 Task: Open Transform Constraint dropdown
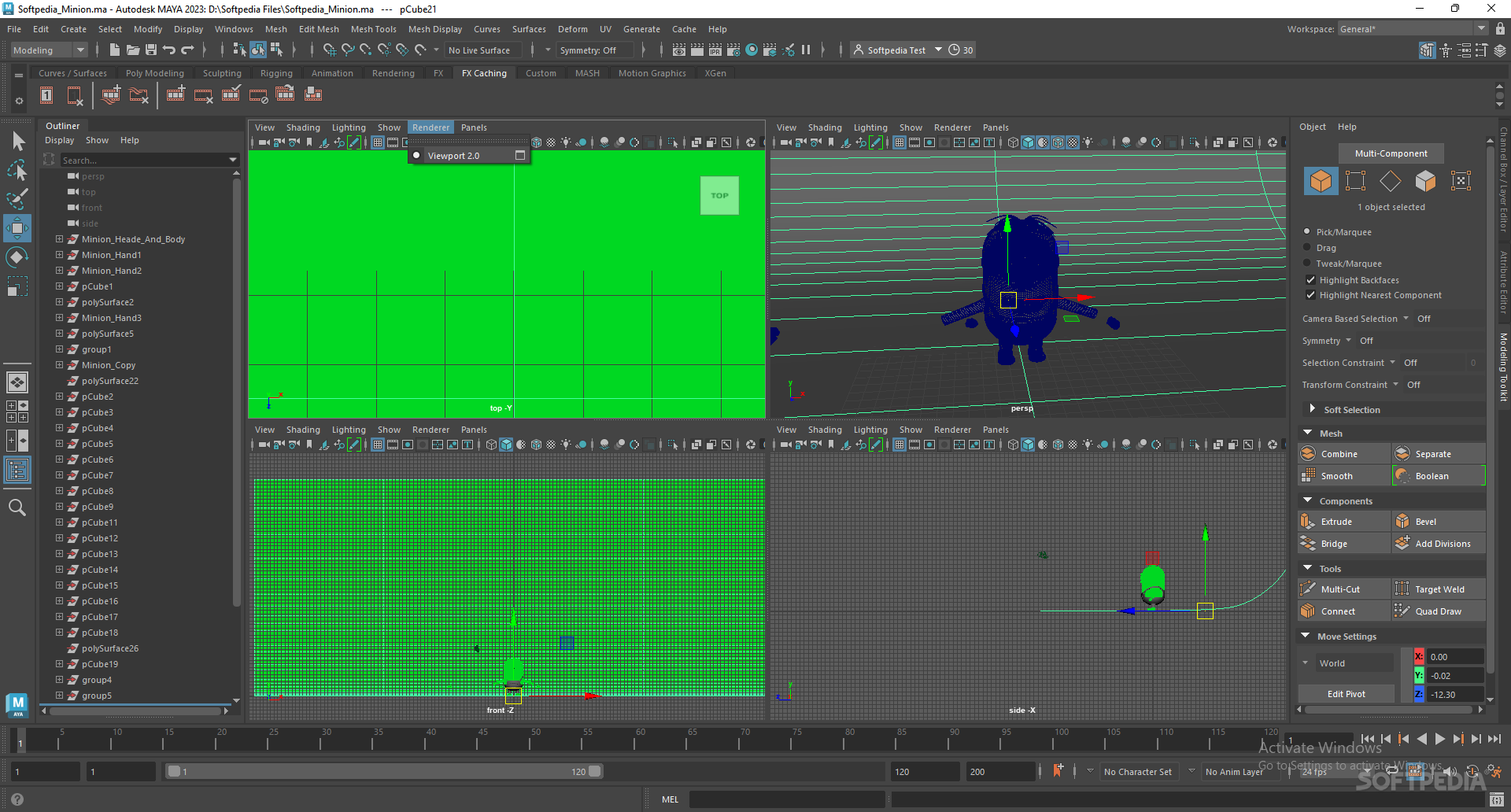pos(1395,385)
